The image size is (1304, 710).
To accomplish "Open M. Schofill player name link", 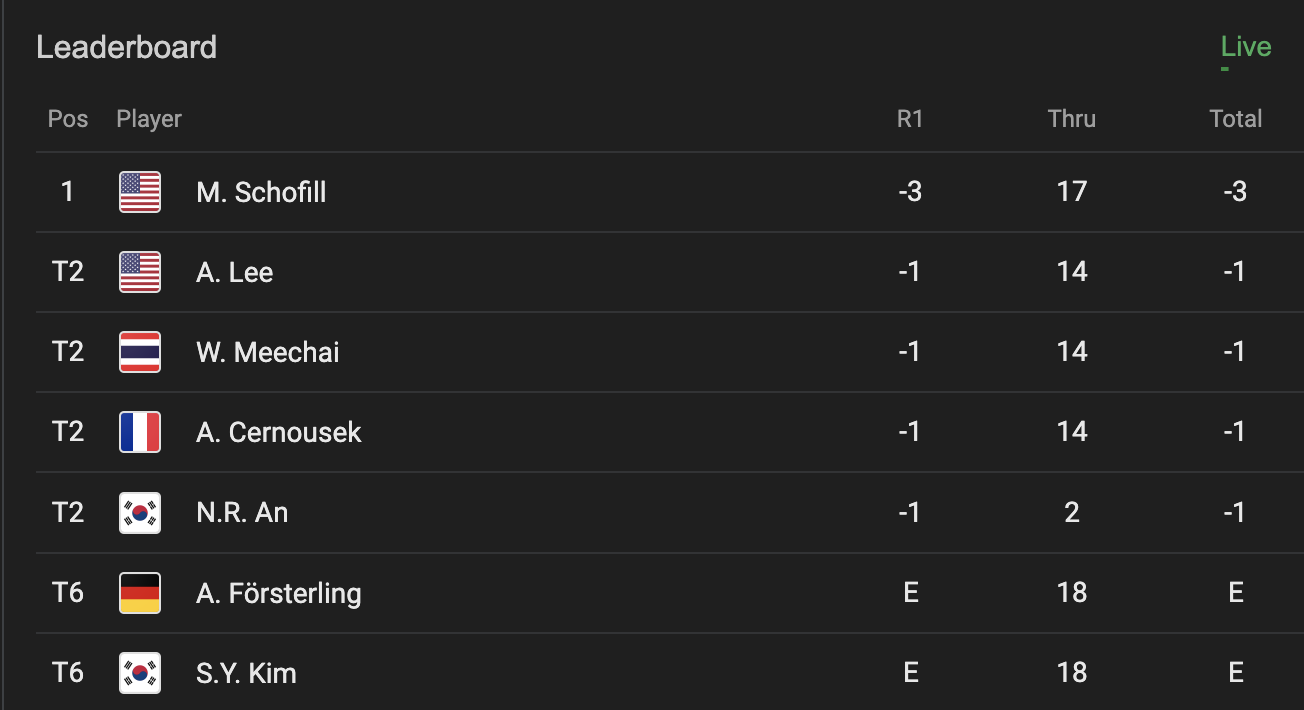I will 261,192.
